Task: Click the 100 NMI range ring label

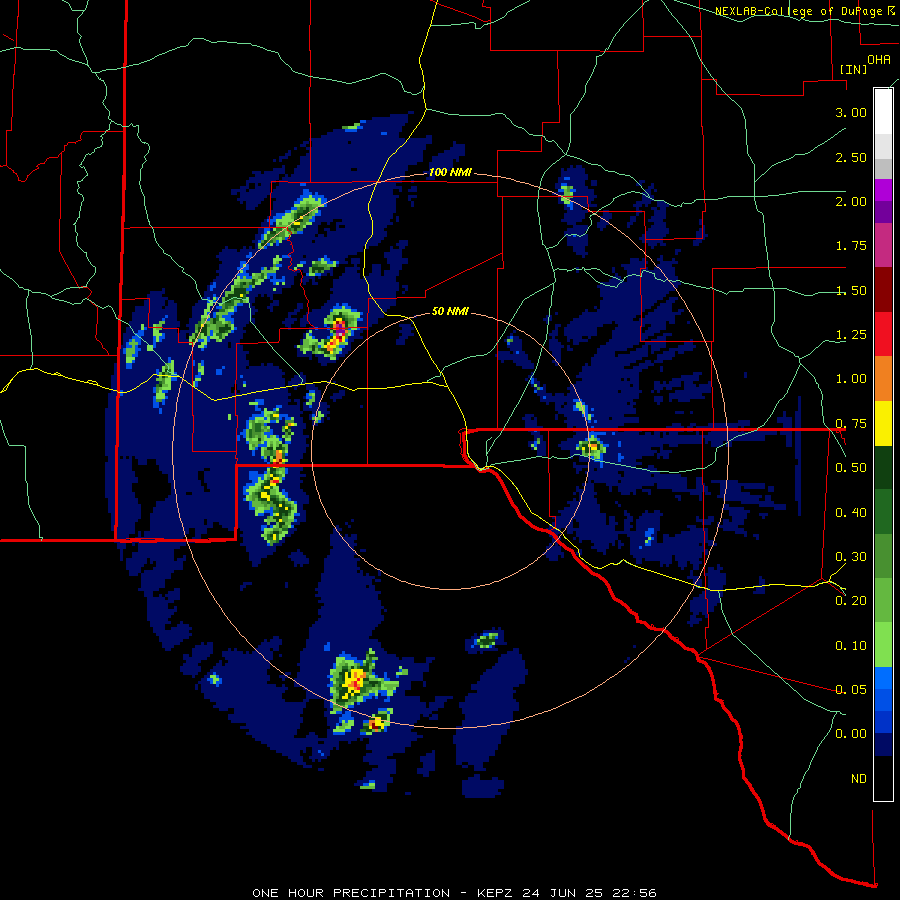Action: 450,172
